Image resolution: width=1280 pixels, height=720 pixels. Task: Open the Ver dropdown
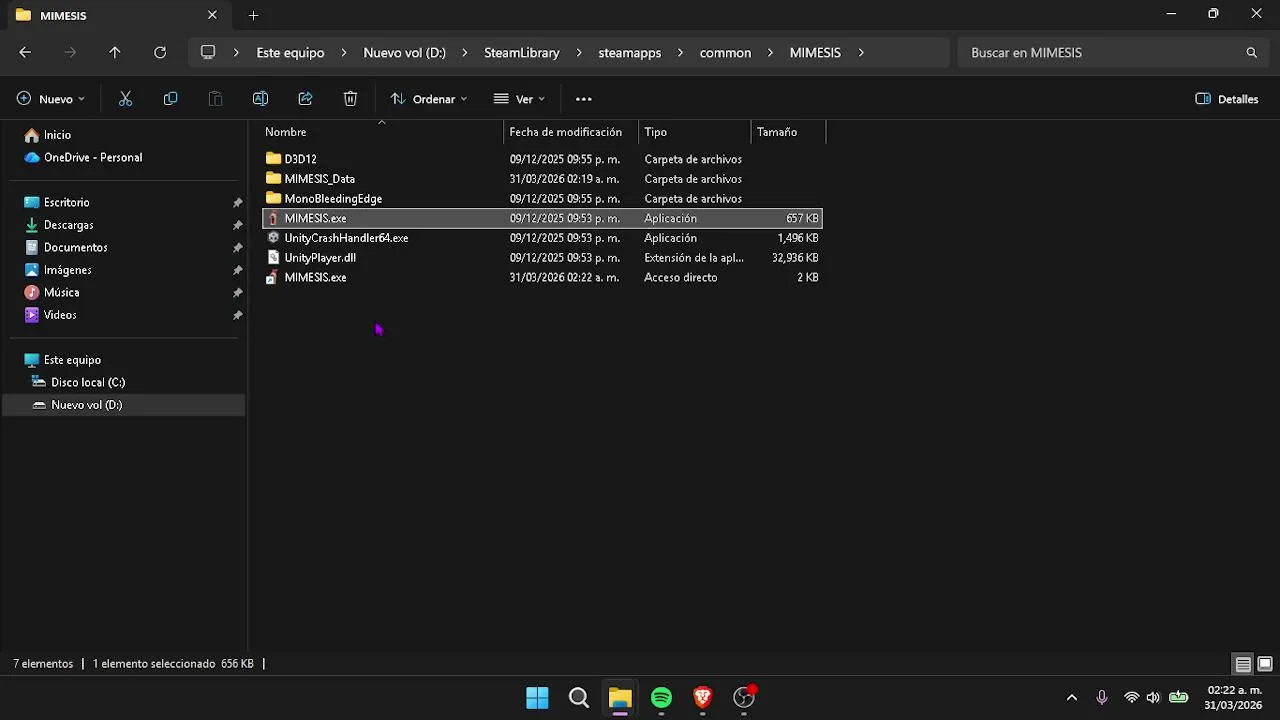pyautogui.click(x=519, y=99)
